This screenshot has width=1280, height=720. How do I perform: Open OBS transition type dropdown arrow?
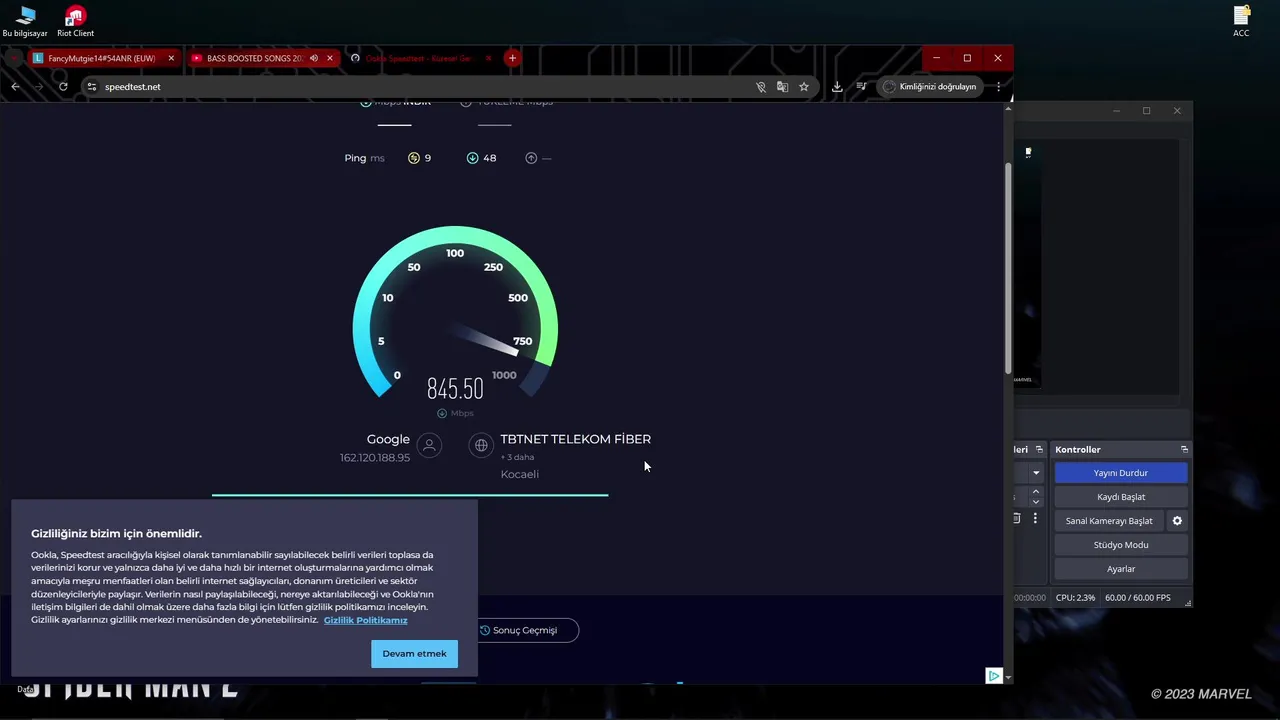1036,473
